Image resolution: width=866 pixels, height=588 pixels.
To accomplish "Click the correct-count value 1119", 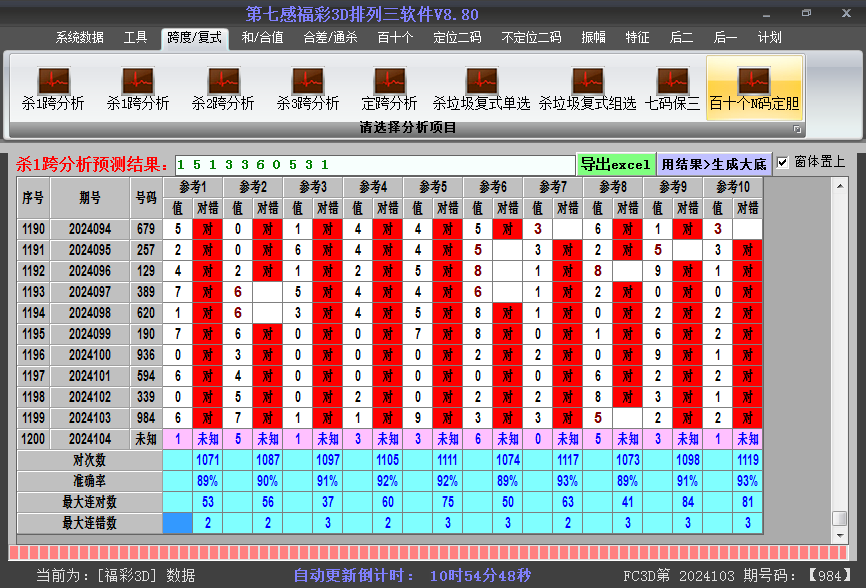I will coord(748,460).
